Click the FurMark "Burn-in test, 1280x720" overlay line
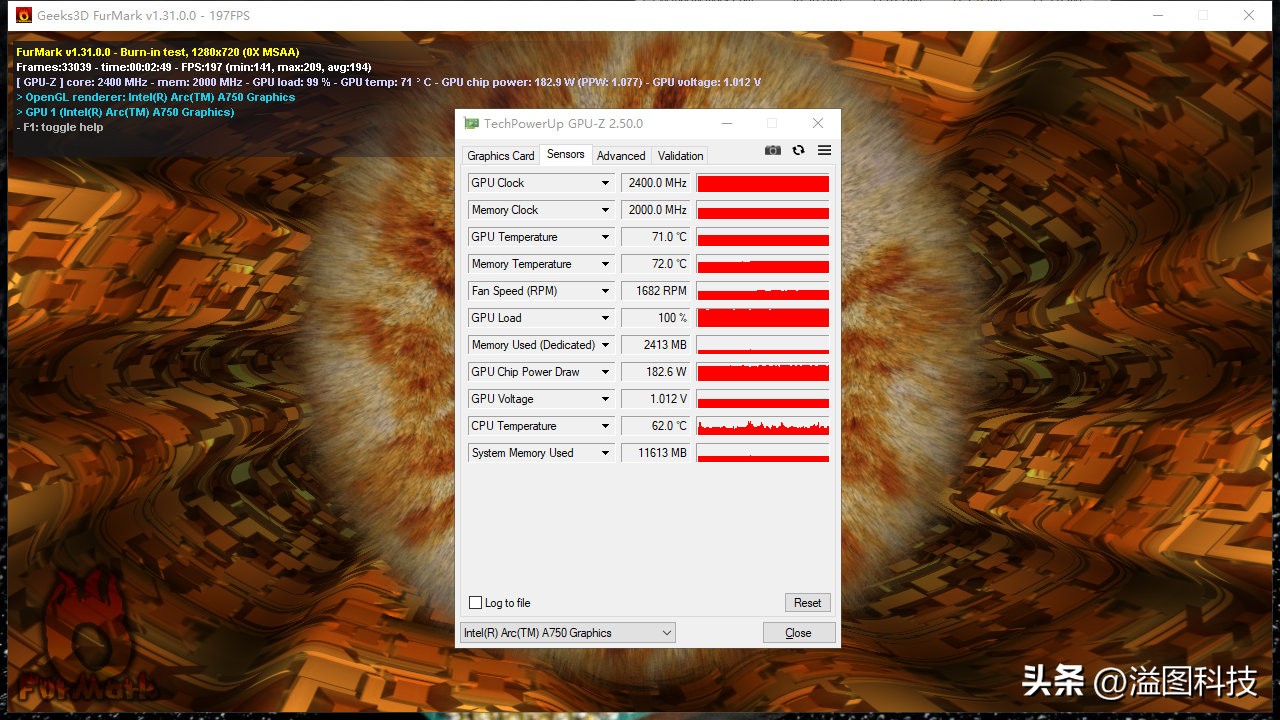 coord(158,52)
